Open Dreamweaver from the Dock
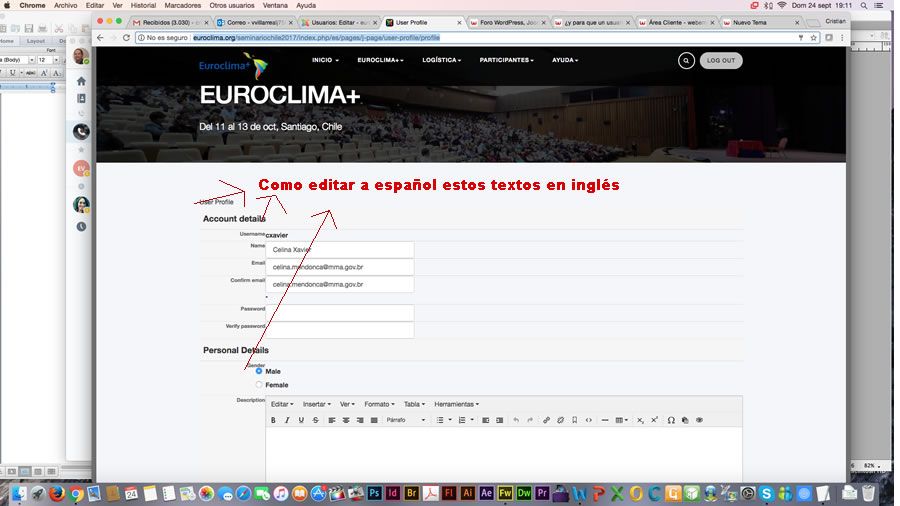Screen dimensions: 900x506 coord(524,493)
